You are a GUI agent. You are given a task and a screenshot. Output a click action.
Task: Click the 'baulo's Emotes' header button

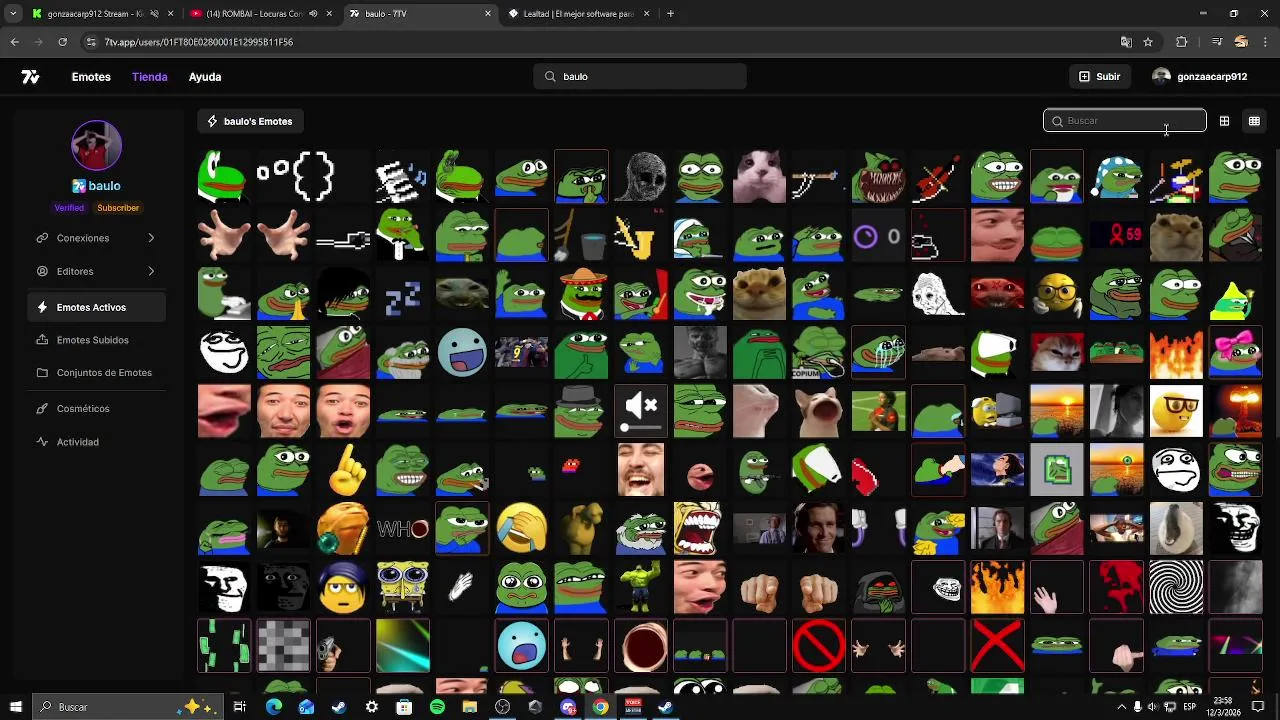(x=250, y=121)
